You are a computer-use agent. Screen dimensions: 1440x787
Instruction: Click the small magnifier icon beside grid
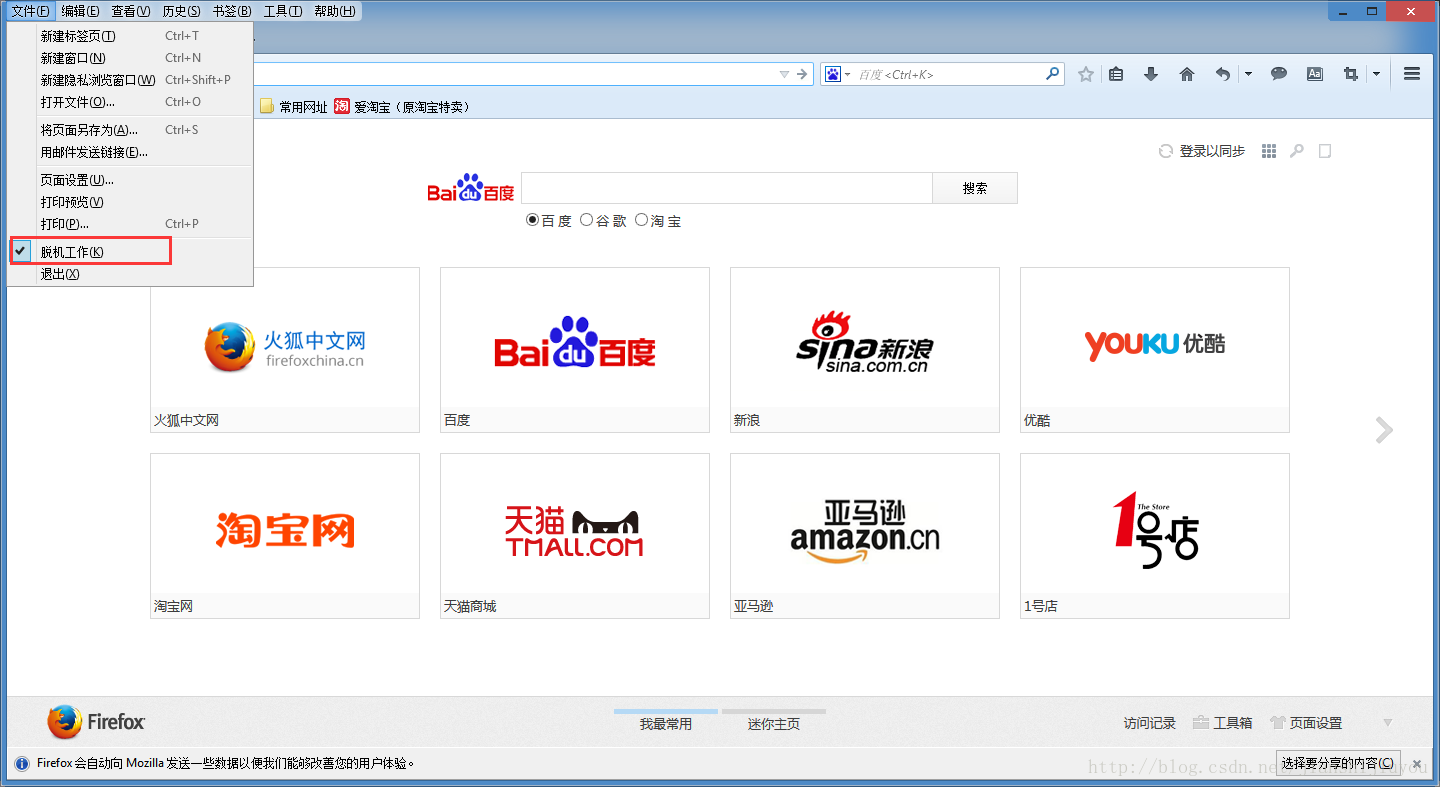click(1297, 151)
